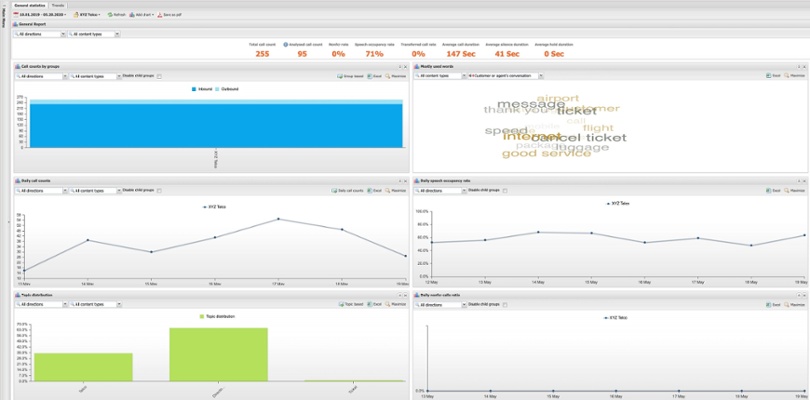This screenshot has height=400, width=810.
Task: Click the 71% Speech occupancy rate value
Action: tap(375, 54)
